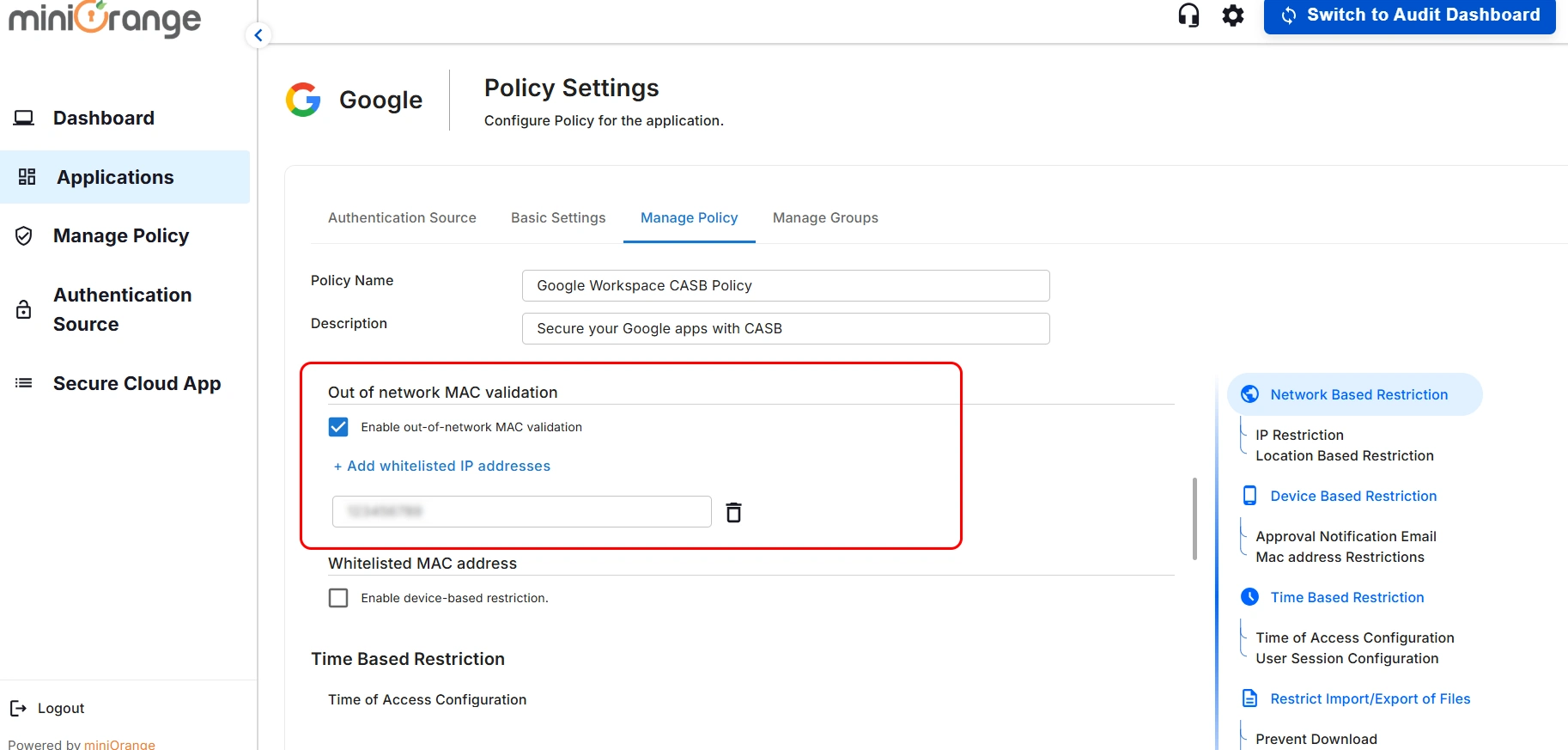Select Applications in the sidebar

click(115, 177)
